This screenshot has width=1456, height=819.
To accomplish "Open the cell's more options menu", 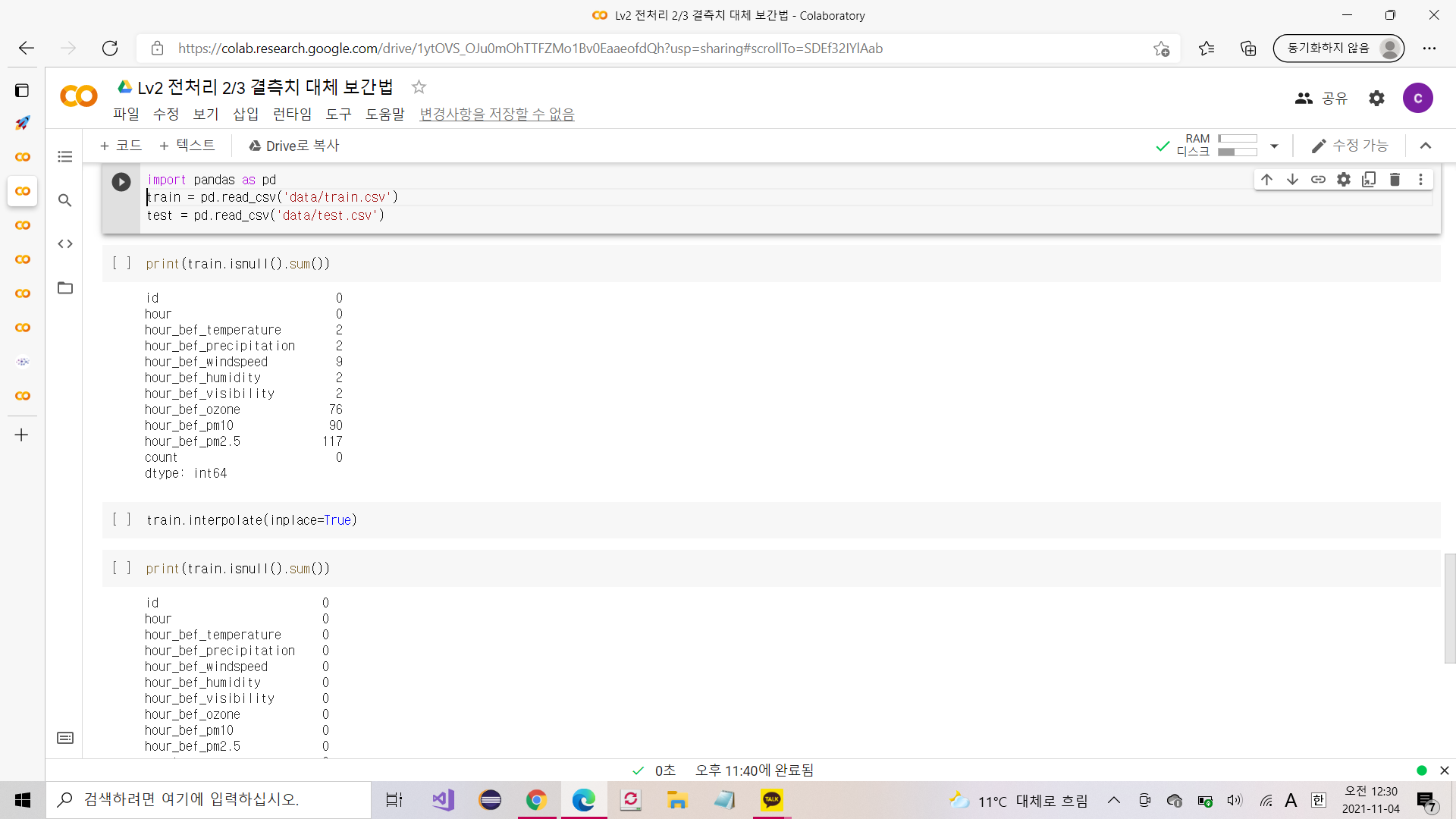I will click(1420, 180).
